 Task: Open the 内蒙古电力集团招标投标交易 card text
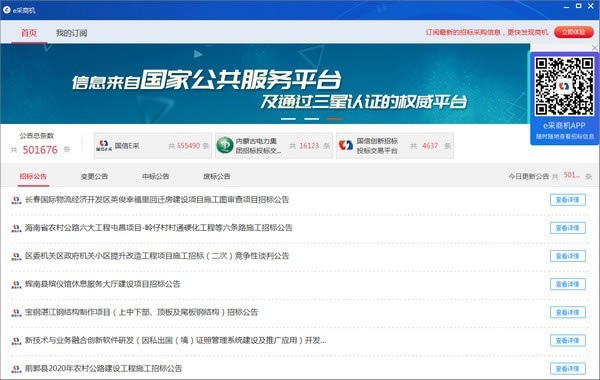coord(258,146)
